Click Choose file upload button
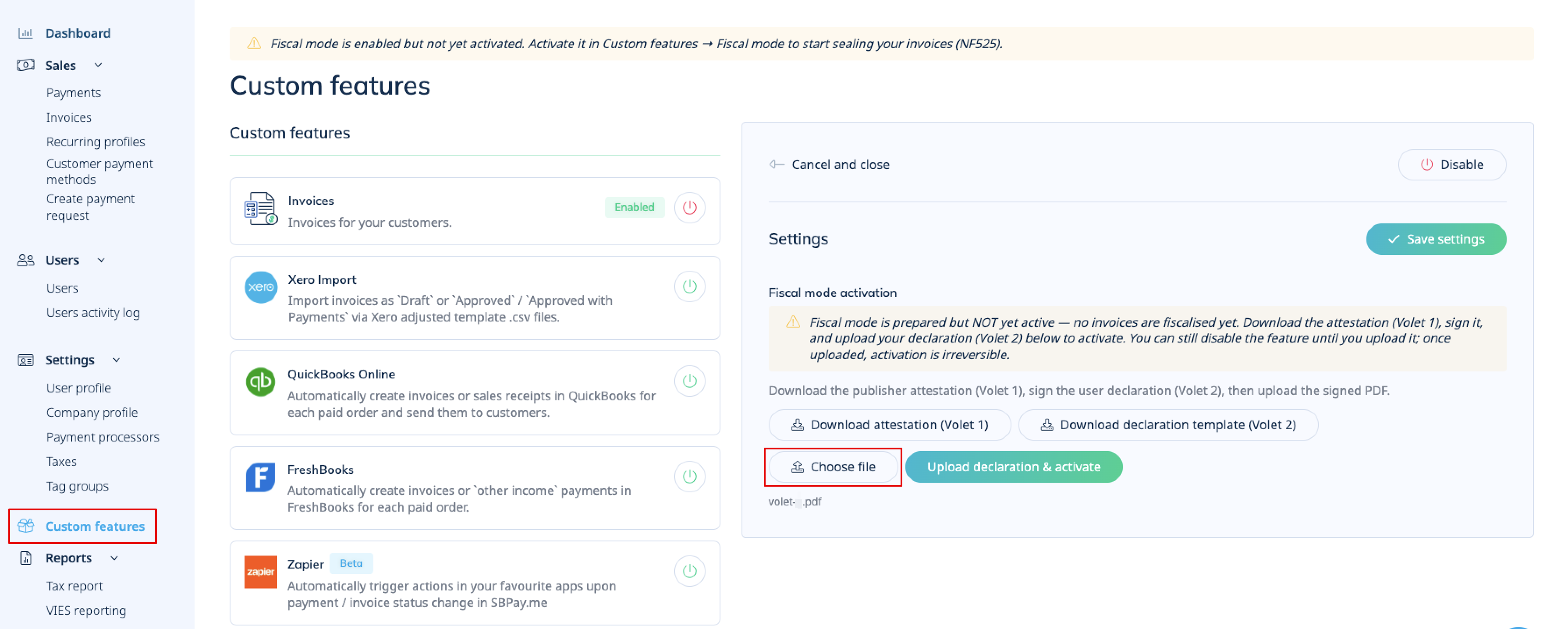The image size is (1568, 629). pyautogui.click(x=834, y=466)
